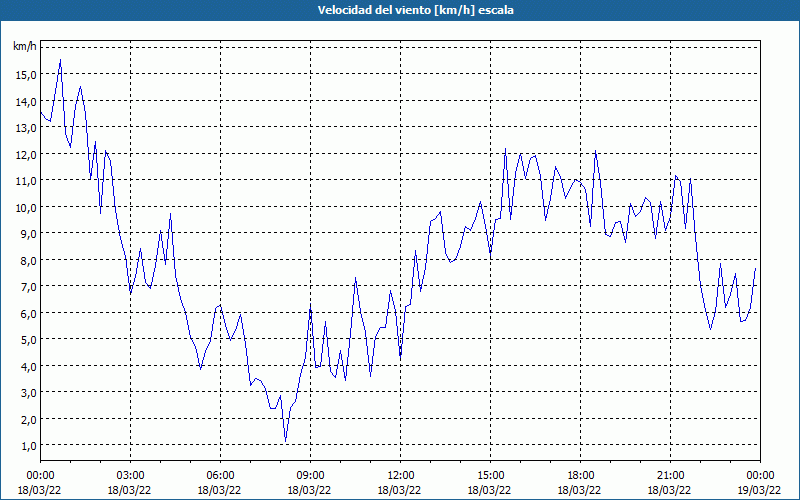Click the 'km/h' unit label on the y-axis
The width and height of the screenshot is (800, 500).
[24, 47]
